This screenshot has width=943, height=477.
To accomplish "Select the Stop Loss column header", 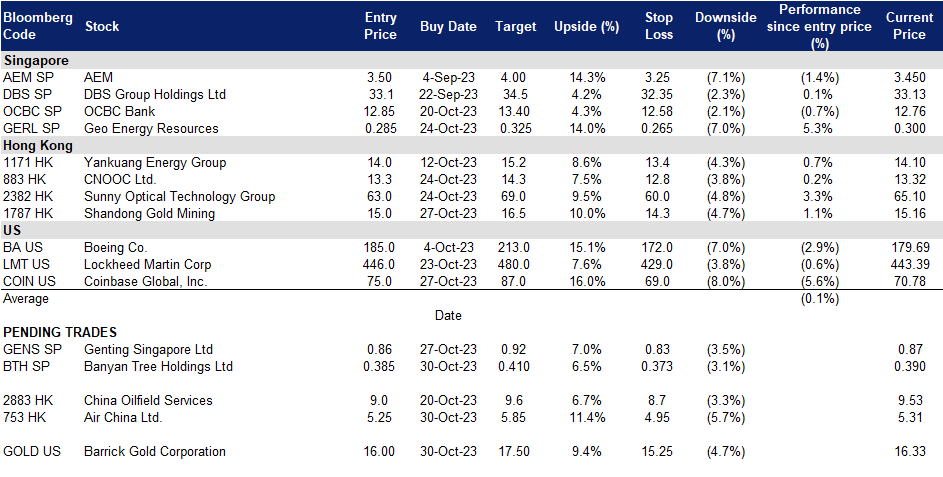I will [x=658, y=26].
